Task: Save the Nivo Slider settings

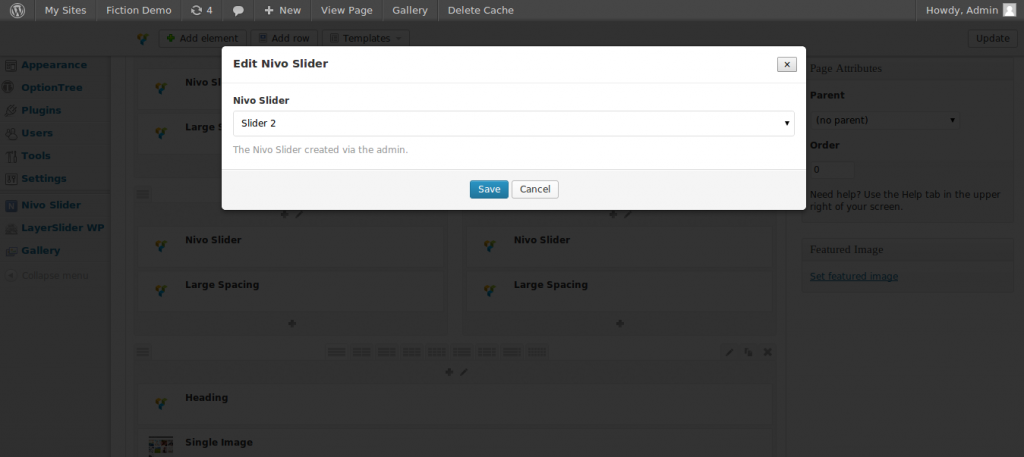Action: (489, 189)
